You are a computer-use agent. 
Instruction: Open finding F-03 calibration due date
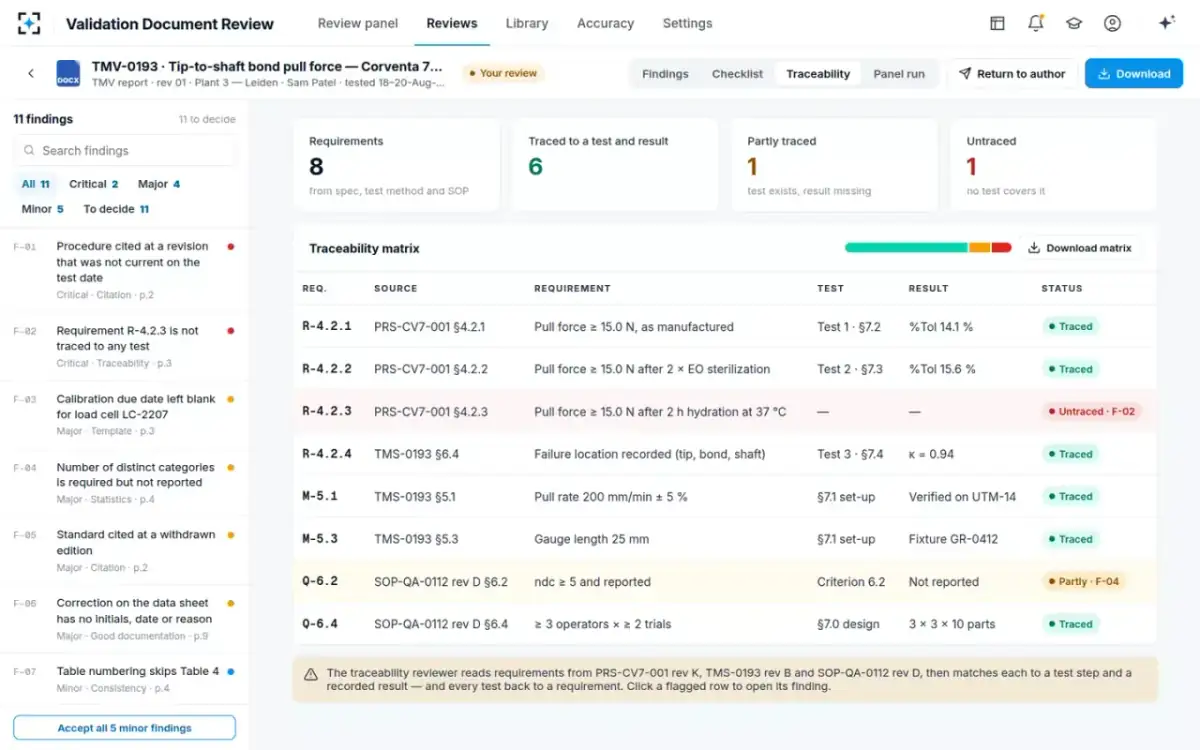[x=125, y=414]
